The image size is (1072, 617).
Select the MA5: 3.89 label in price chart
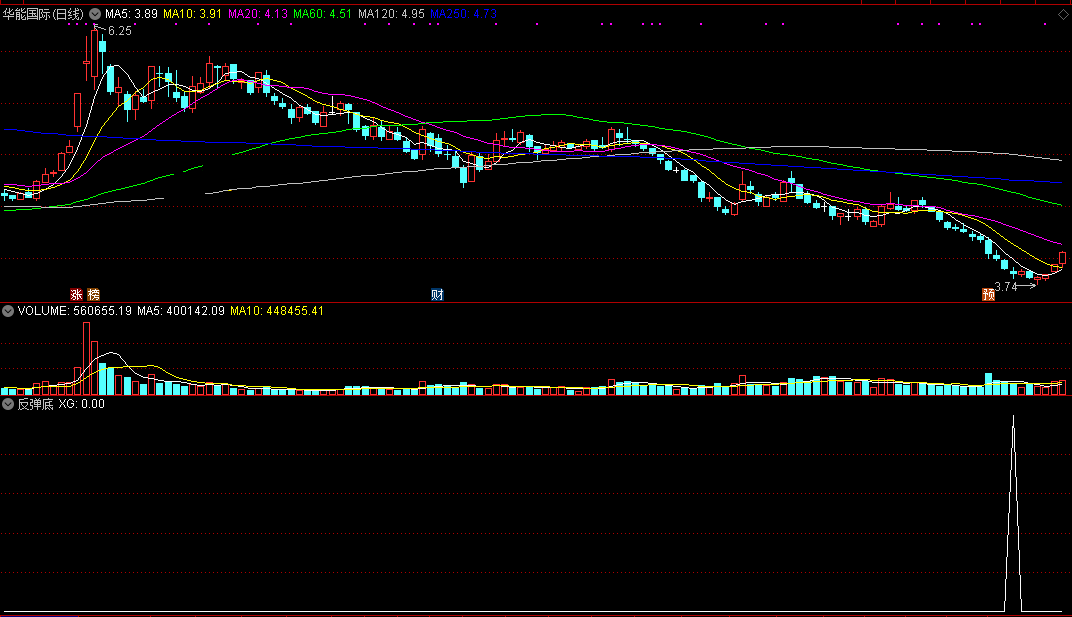131,14
